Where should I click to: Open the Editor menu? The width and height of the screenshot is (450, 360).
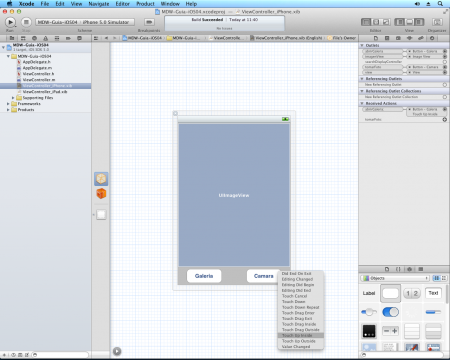[x=122, y=4]
